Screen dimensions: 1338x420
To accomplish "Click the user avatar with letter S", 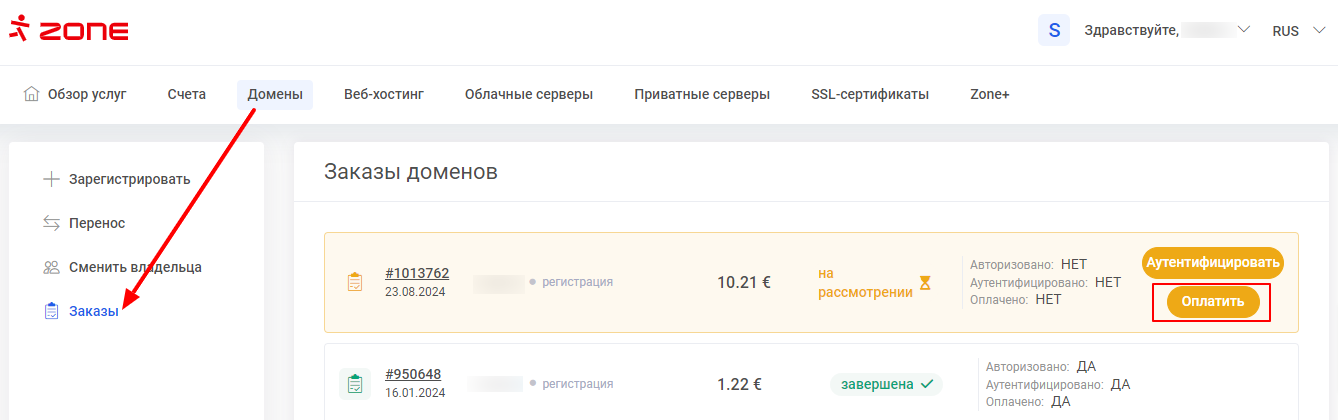I will point(1054,31).
